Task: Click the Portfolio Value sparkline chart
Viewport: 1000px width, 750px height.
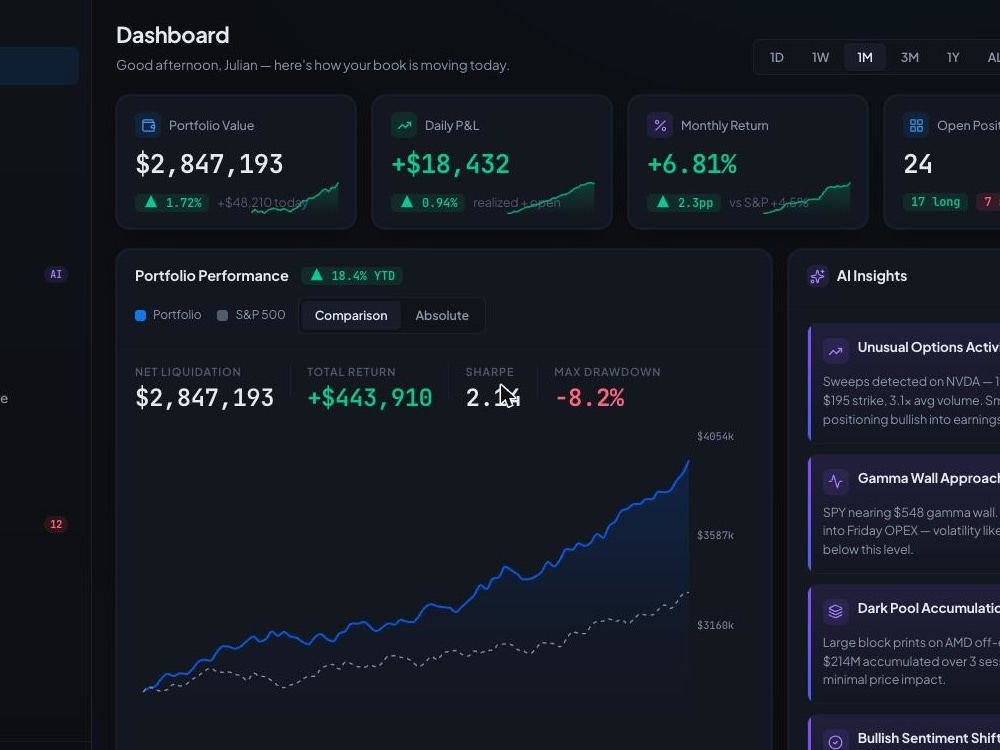Action: pos(295,198)
